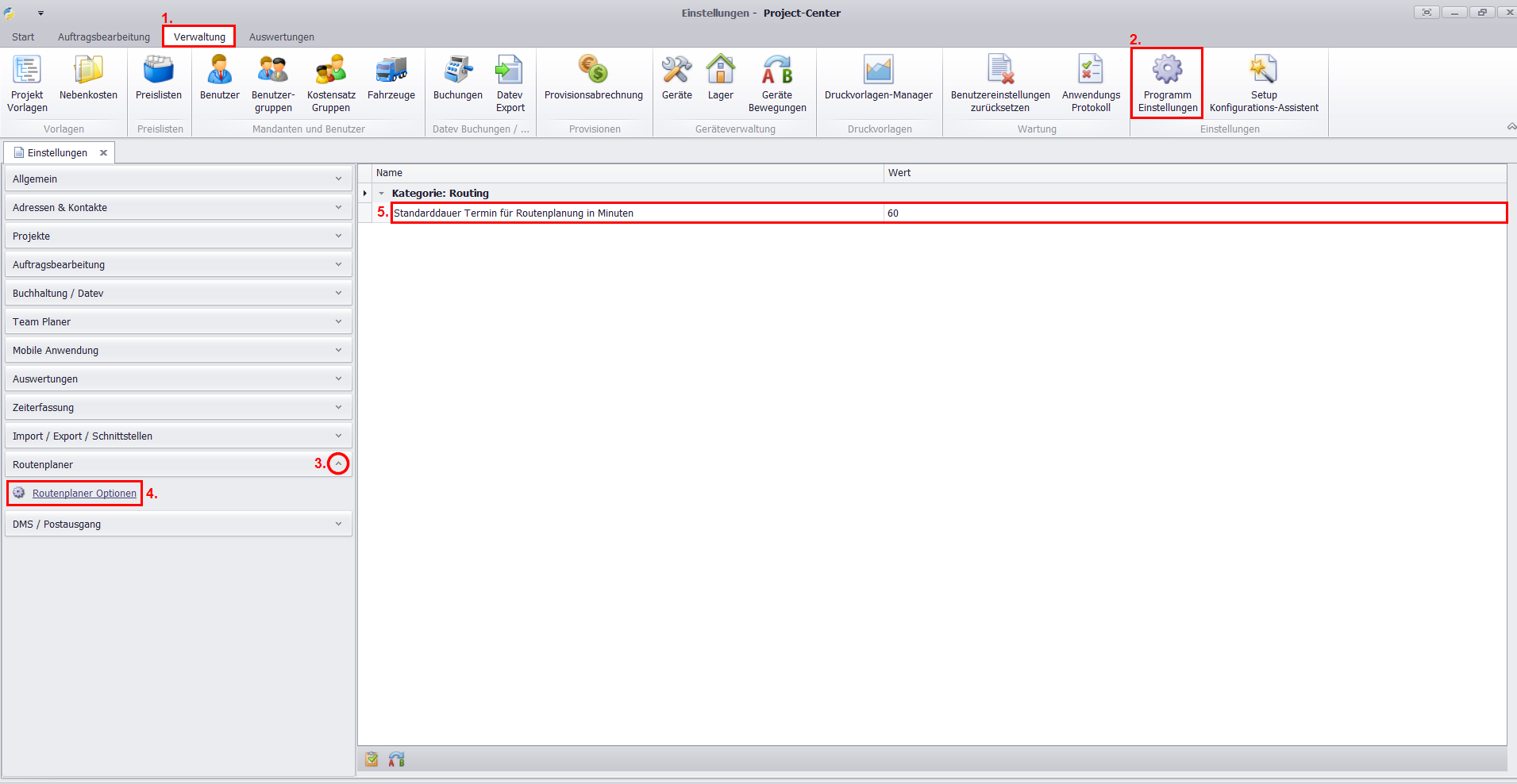
Task: Open the Druckvorlagen-Manager
Action: click(878, 71)
